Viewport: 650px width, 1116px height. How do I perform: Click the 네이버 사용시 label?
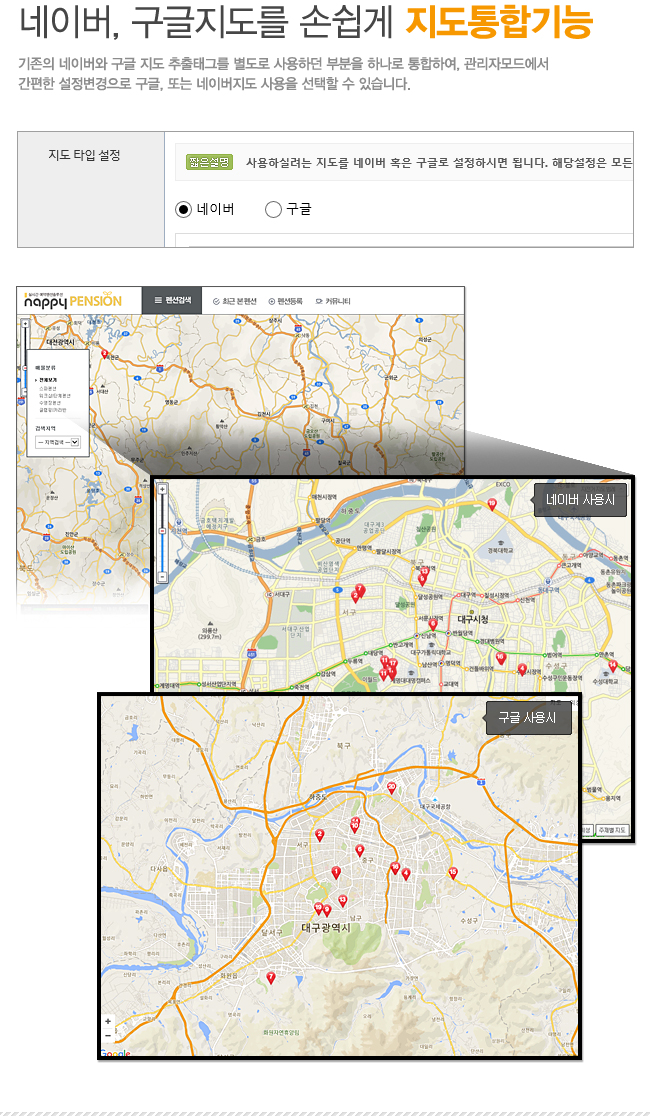pyautogui.click(x=580, y=500)
